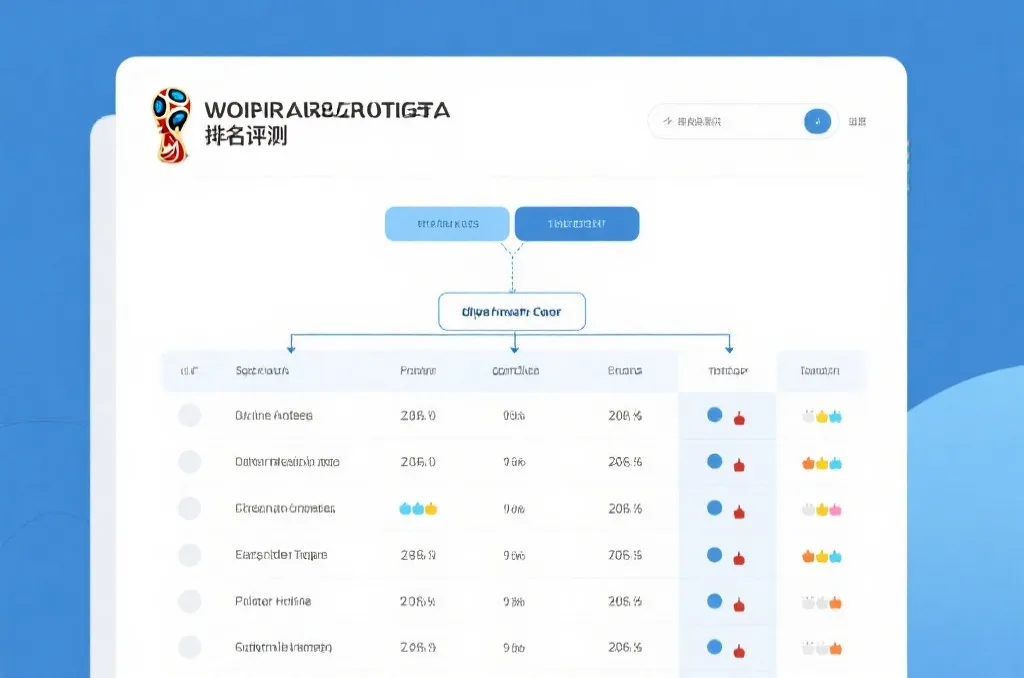Click the World Cup trophy logo
The height and width of the screenshot is (678, 1024).
coord(171,125)
